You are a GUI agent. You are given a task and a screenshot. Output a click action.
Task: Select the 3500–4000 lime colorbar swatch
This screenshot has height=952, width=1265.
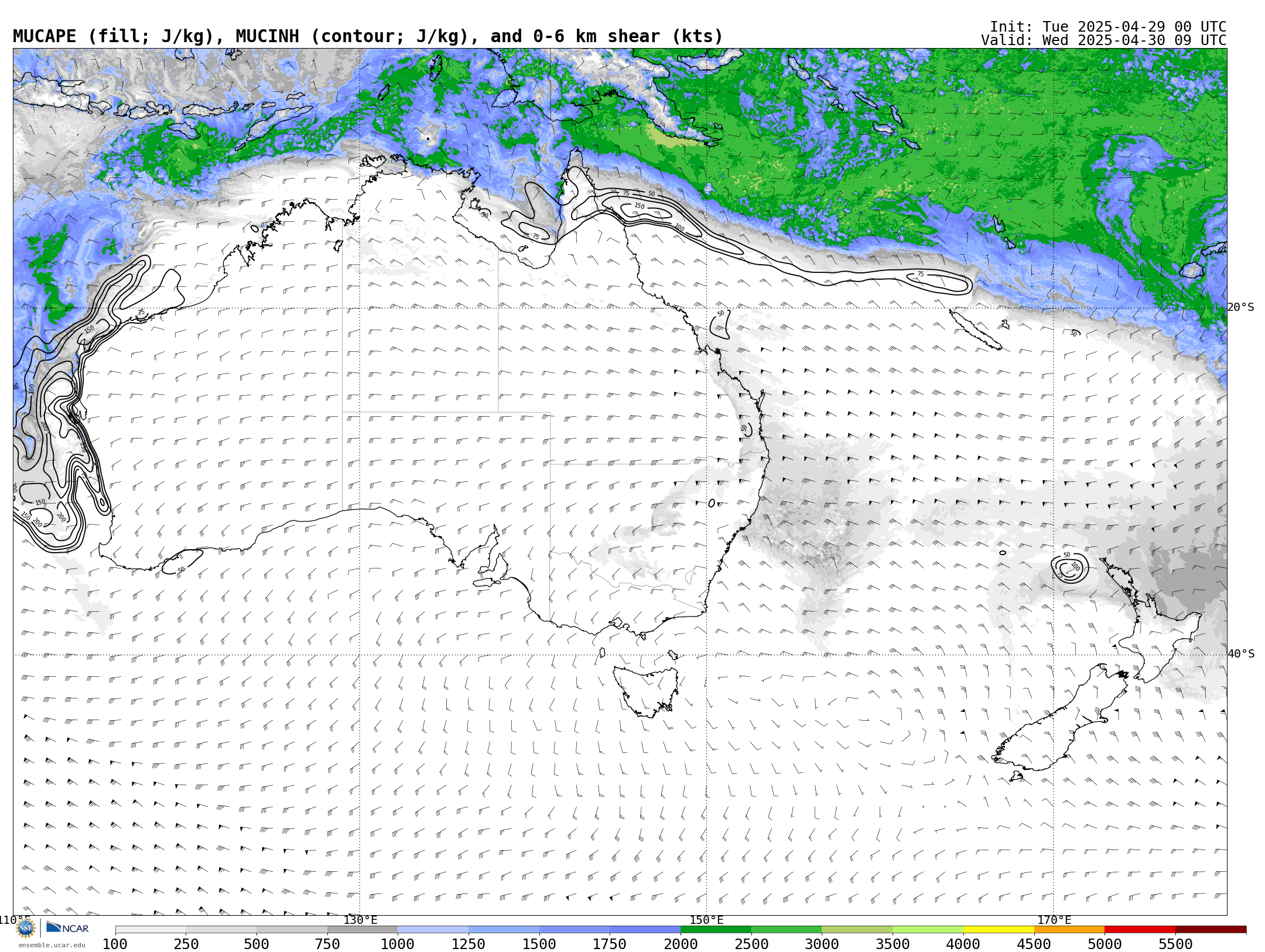tap(928, 930)
